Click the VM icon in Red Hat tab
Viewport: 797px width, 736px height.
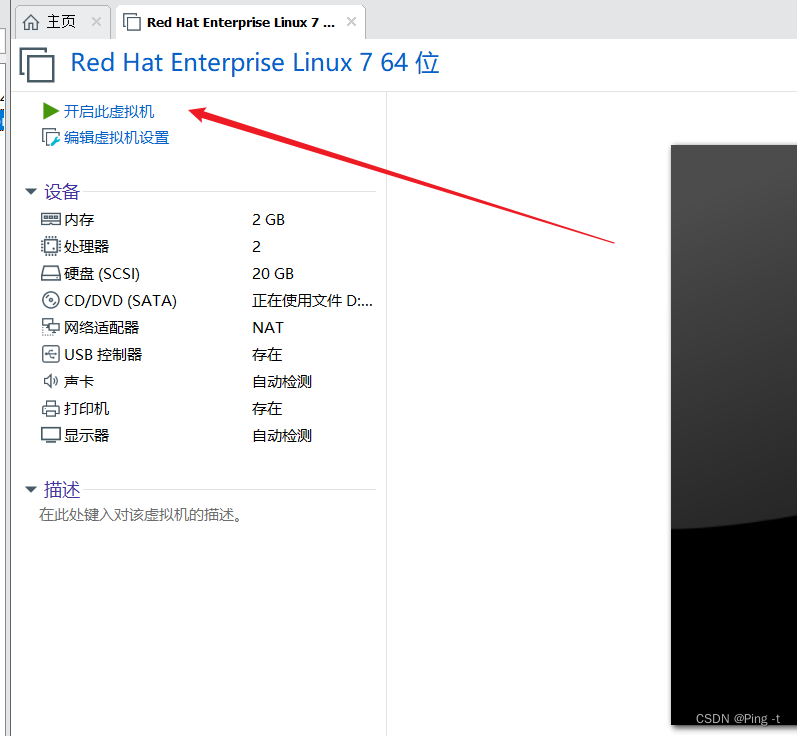coord(132,22)
